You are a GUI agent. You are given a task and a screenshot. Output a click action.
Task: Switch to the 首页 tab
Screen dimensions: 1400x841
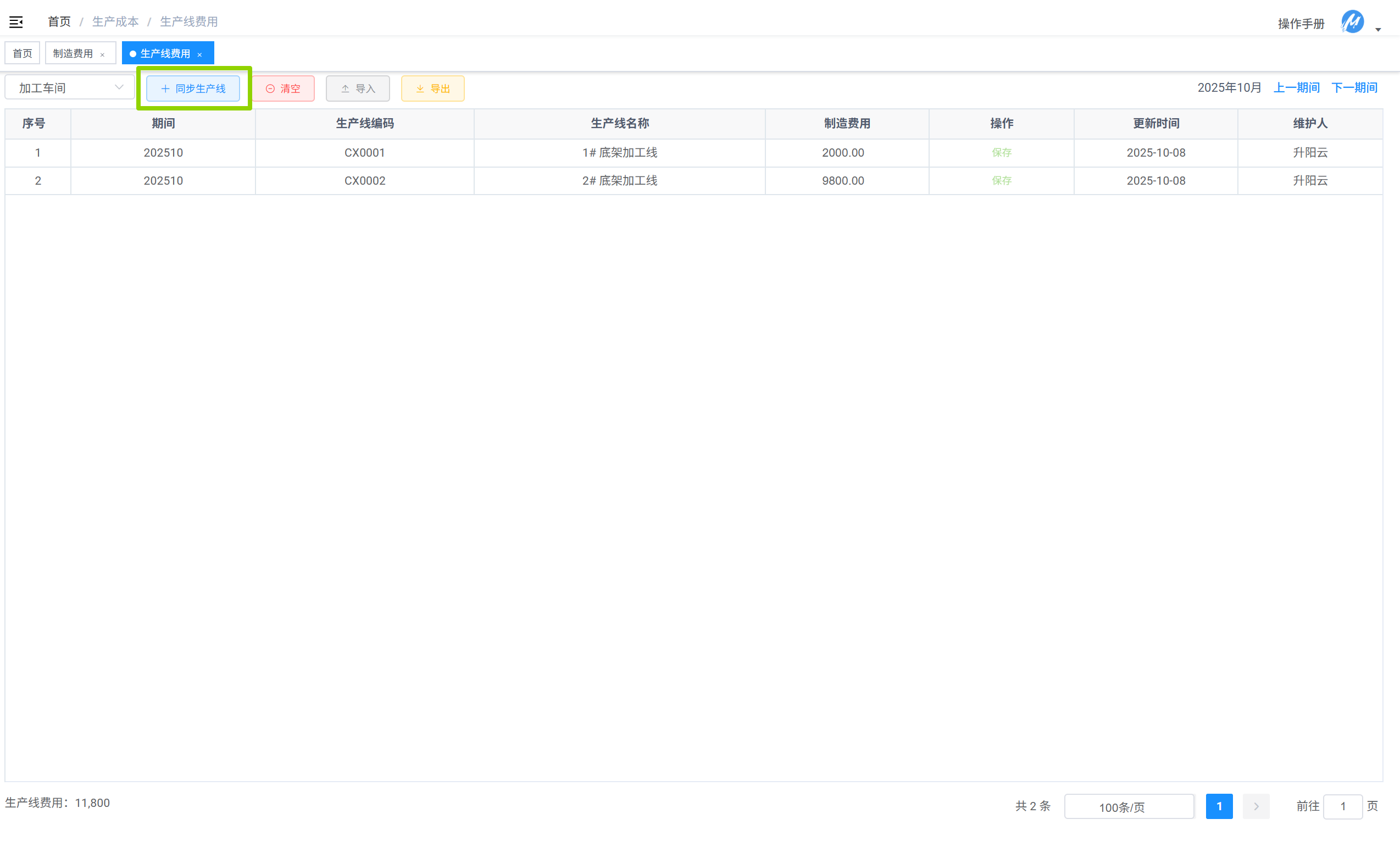point(23,53)
